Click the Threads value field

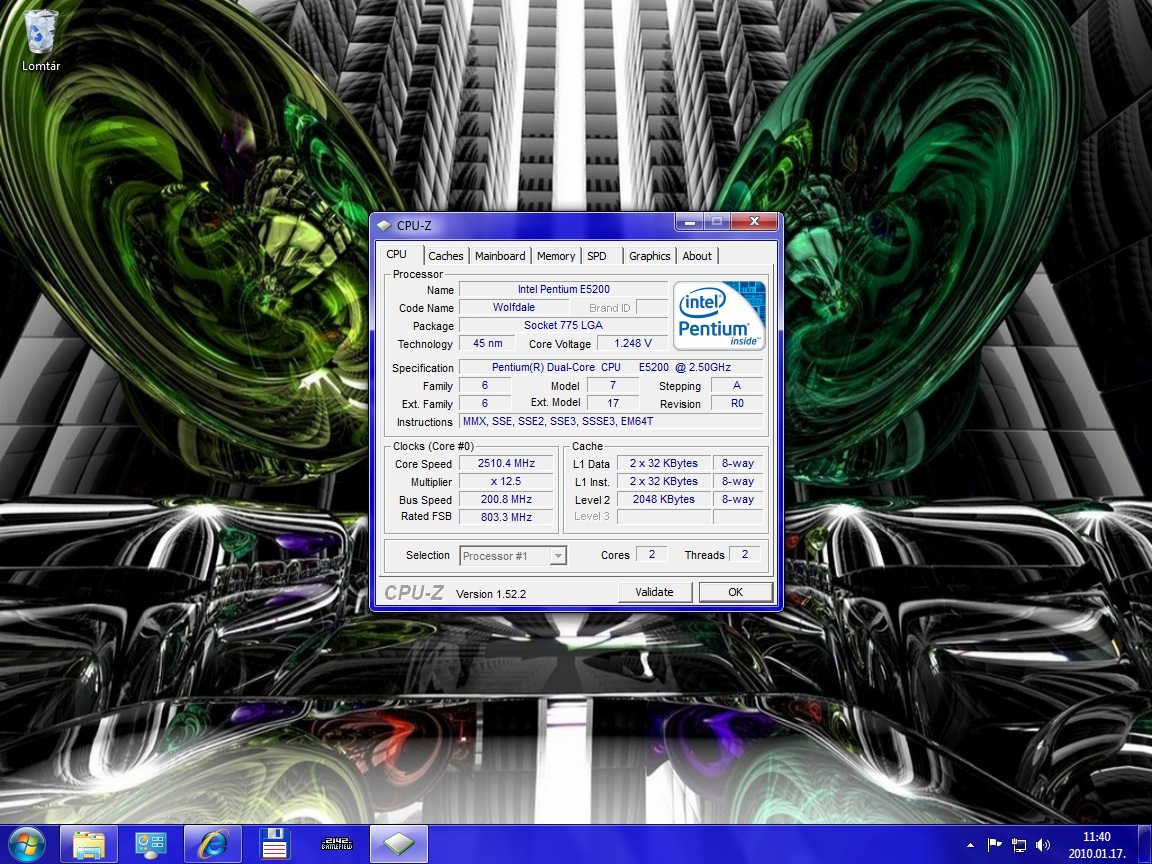point(744,555)
